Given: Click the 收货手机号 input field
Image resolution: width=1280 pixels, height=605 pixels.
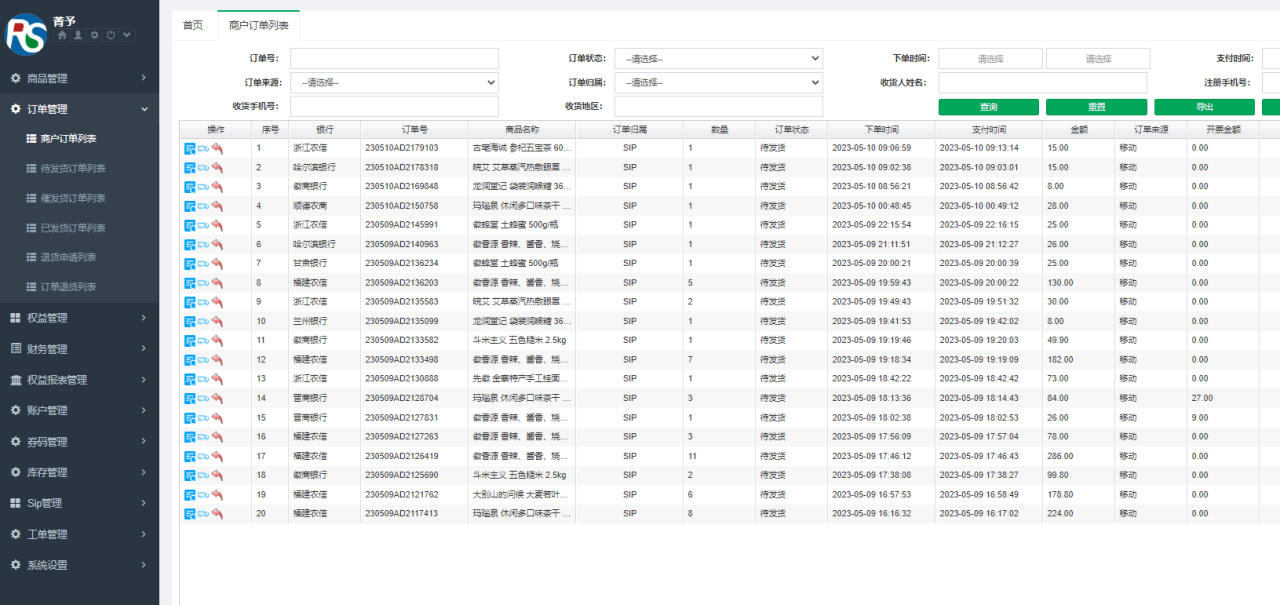Looking at the screenshot, I should point(394,106).
